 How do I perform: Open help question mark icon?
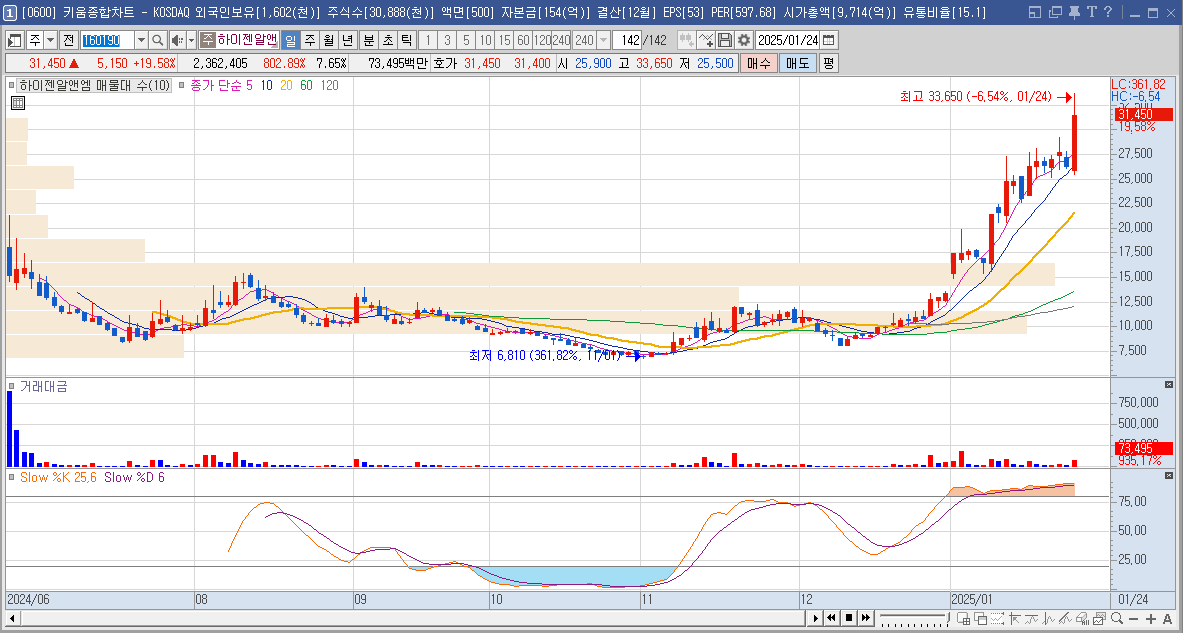tap(1108, 11)
